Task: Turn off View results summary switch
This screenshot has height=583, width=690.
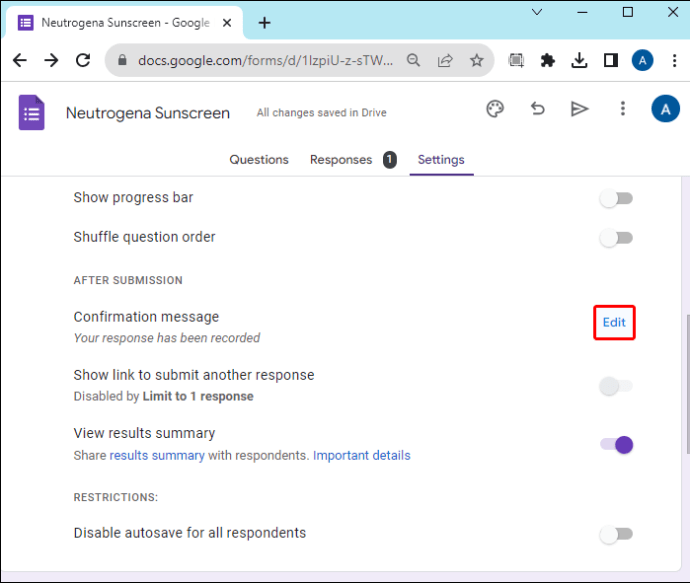Action: 616,445
